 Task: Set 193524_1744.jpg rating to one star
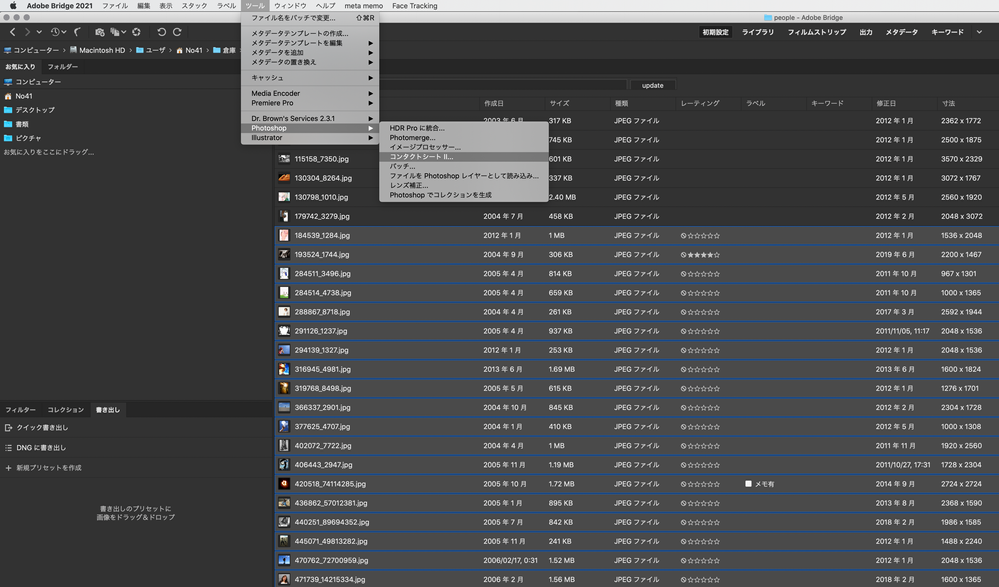(691, 255)
